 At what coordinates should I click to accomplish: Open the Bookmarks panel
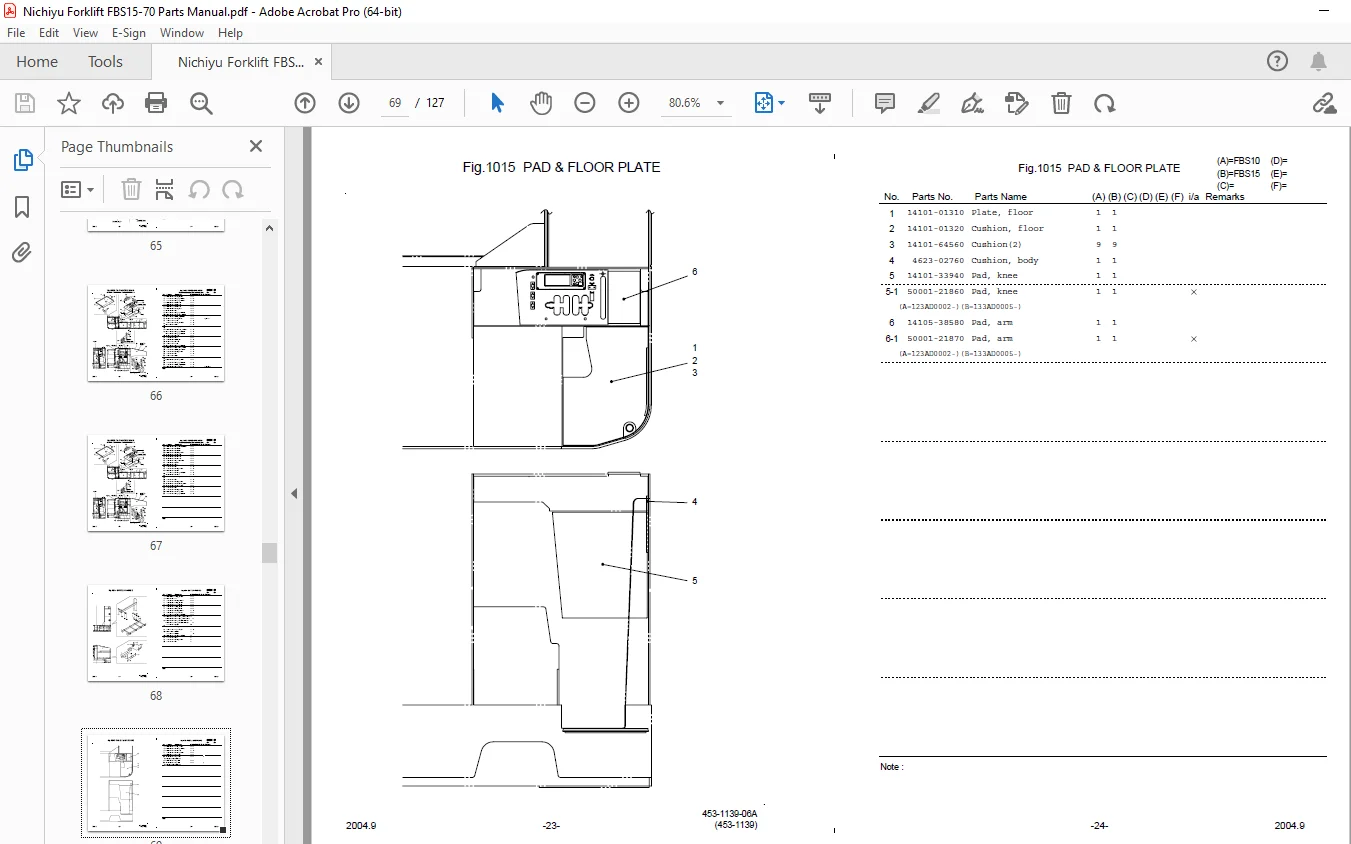(x=22, y=207)
